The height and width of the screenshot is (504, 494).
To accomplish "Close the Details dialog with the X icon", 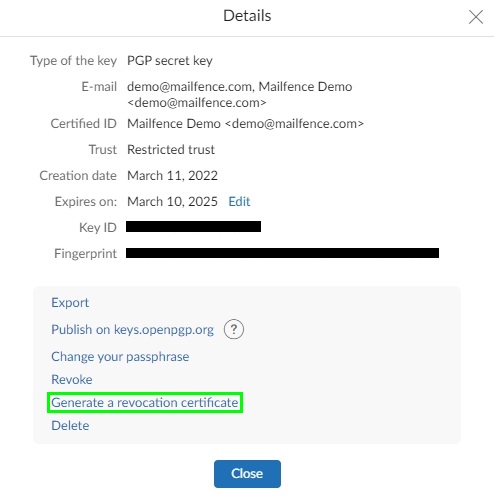I will click(476, 17).
